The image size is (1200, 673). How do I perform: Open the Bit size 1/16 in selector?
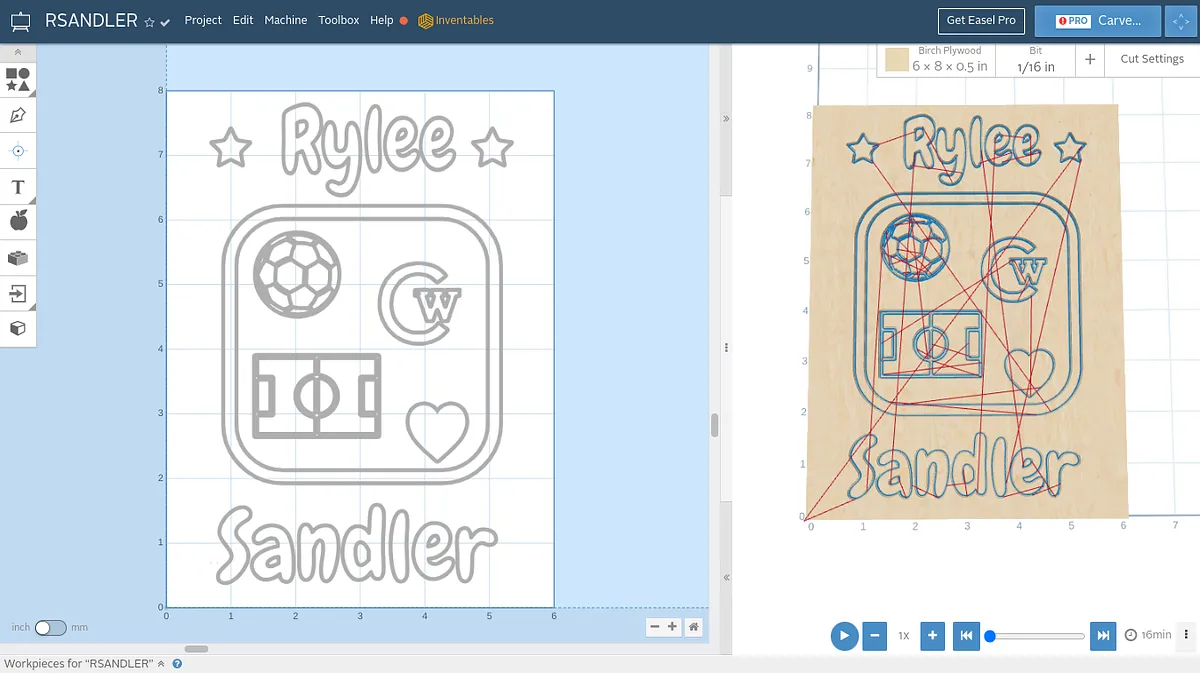pos(1035,59)
